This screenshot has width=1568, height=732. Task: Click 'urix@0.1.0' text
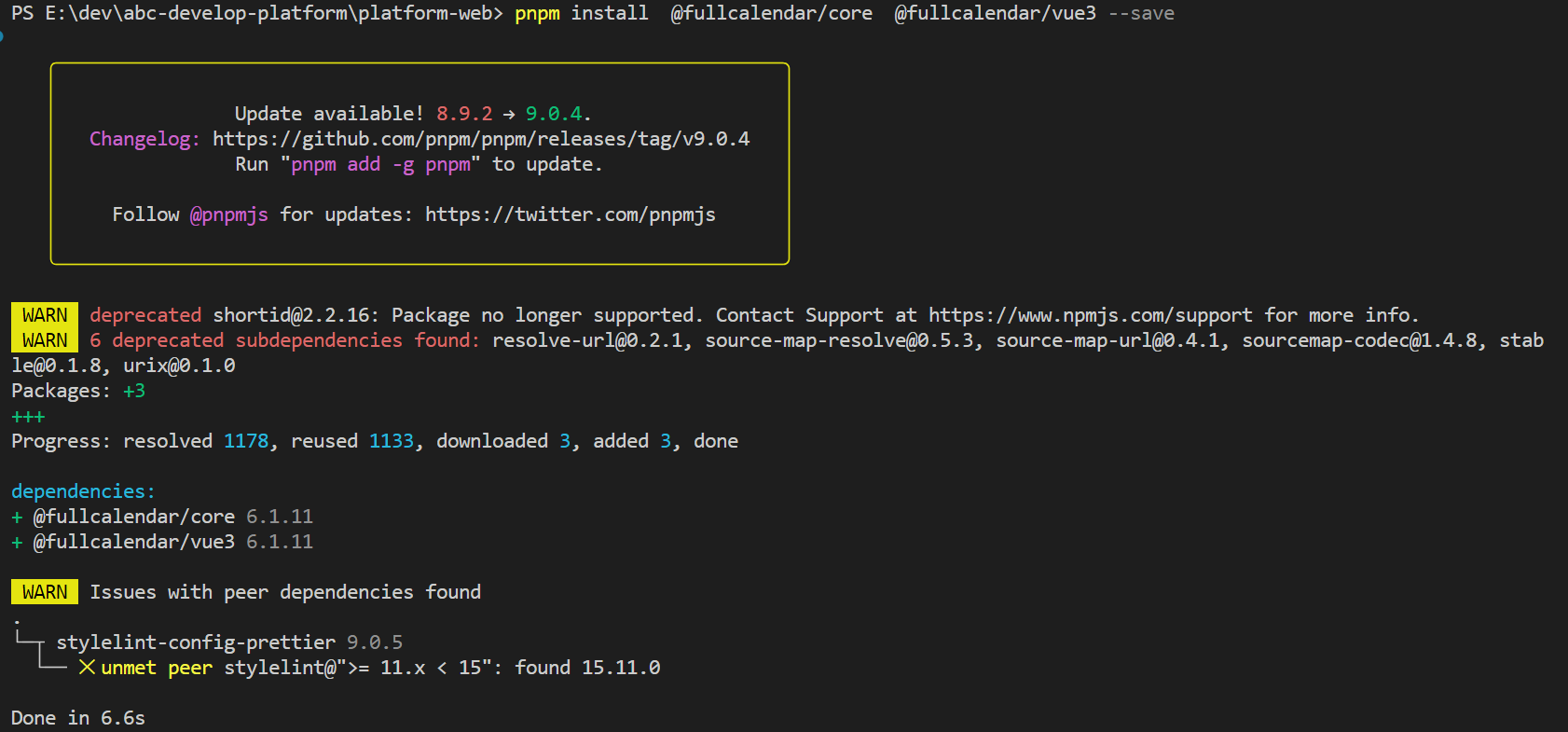[179, 366]
